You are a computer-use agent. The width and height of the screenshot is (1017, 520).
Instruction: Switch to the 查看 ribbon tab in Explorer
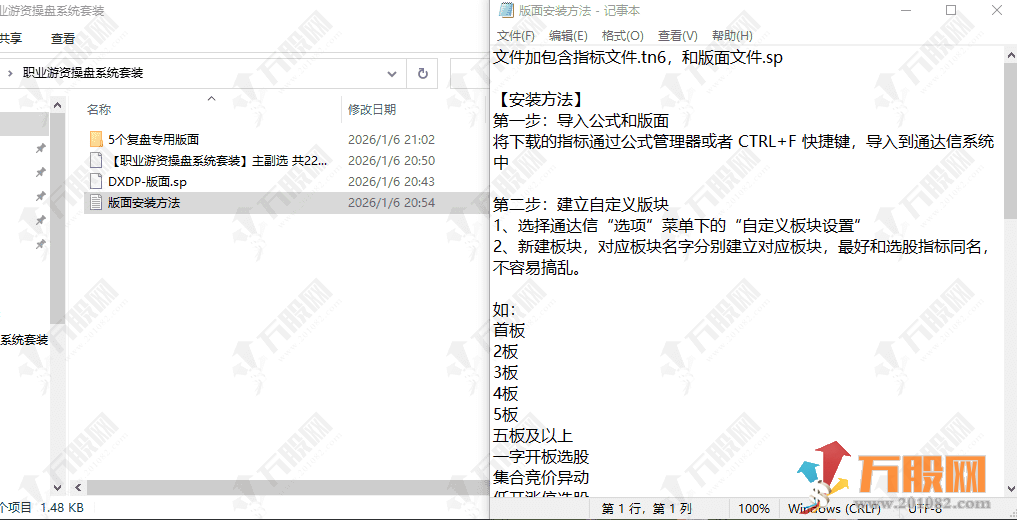point(63,38)
